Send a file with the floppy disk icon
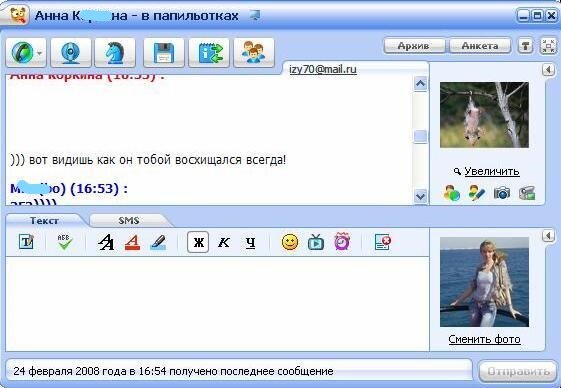 click(x=164, y=53)
